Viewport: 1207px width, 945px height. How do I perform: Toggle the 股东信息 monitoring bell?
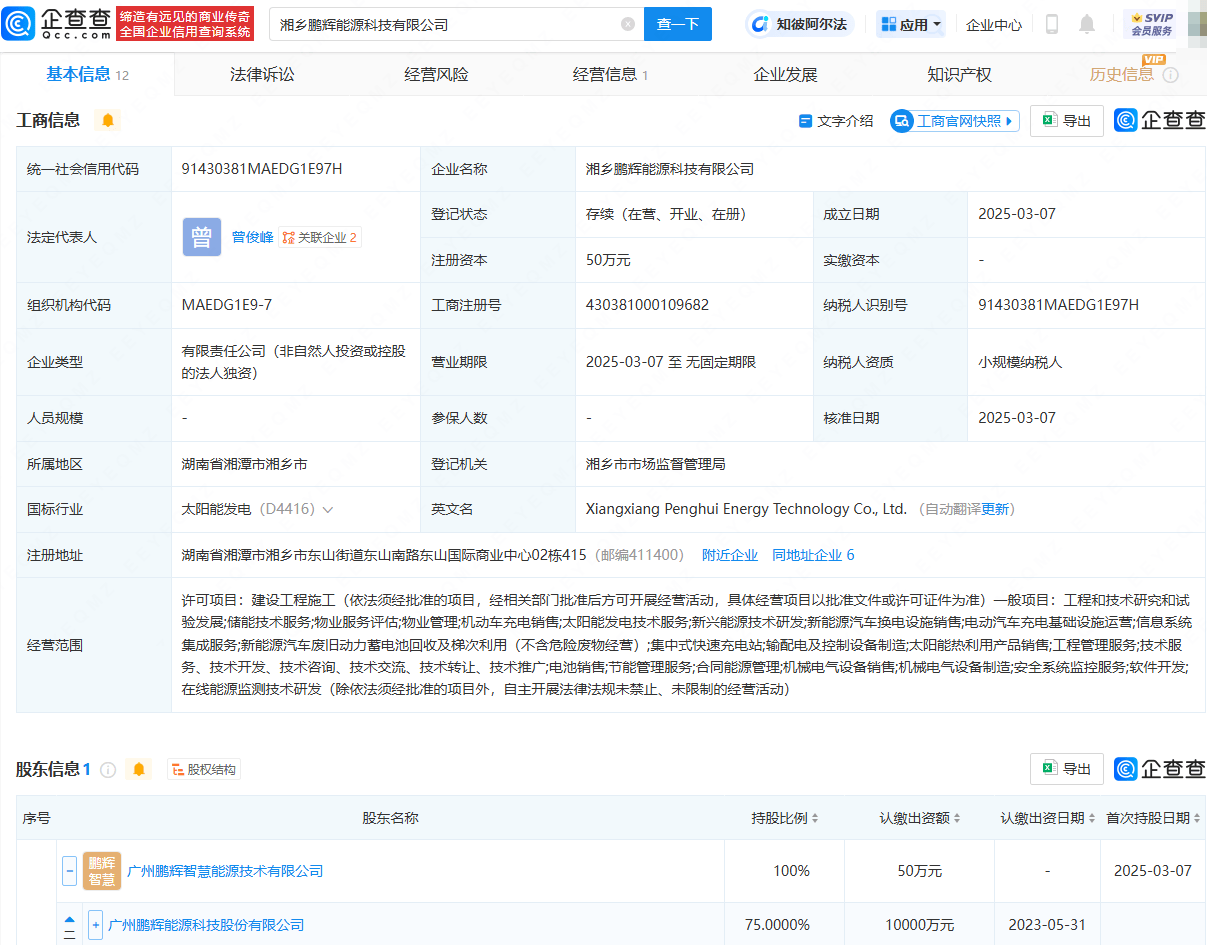pos(139,770)
